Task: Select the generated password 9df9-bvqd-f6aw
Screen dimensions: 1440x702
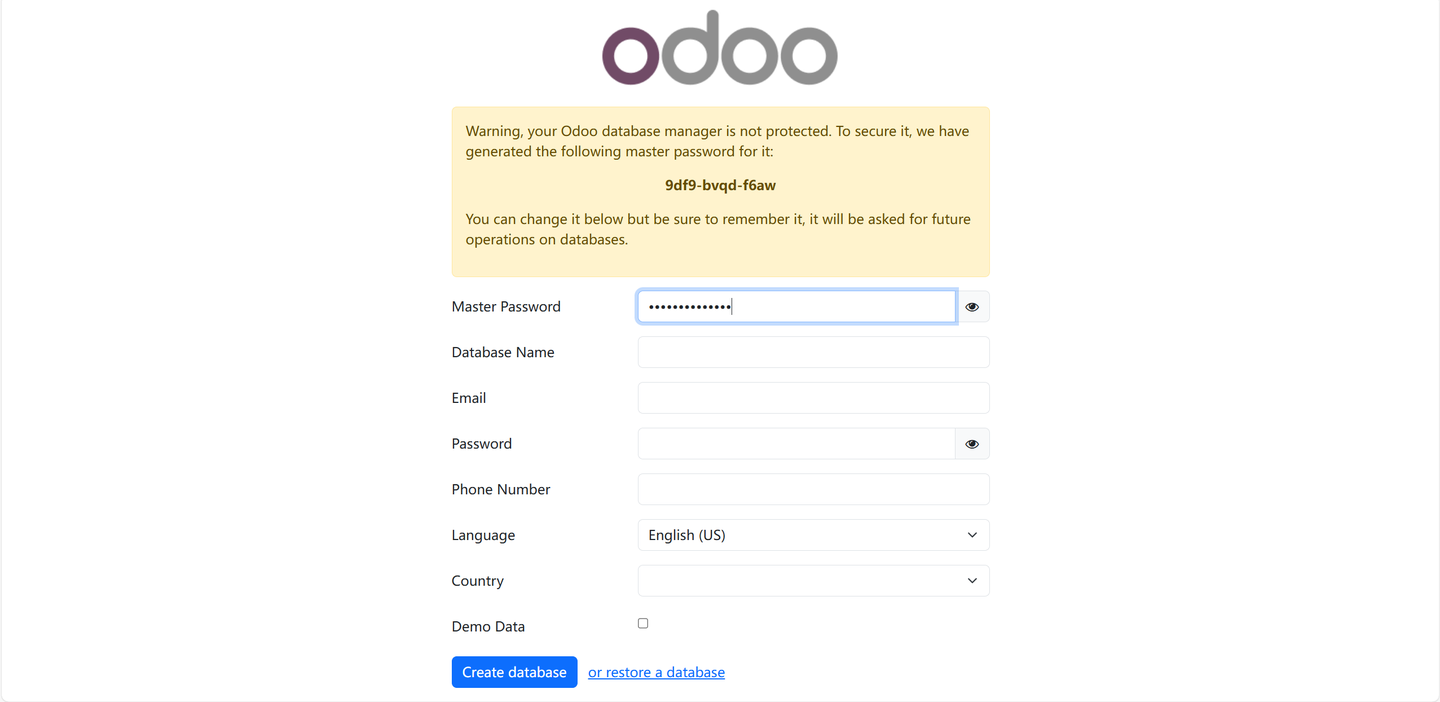Action: [719, 184]
